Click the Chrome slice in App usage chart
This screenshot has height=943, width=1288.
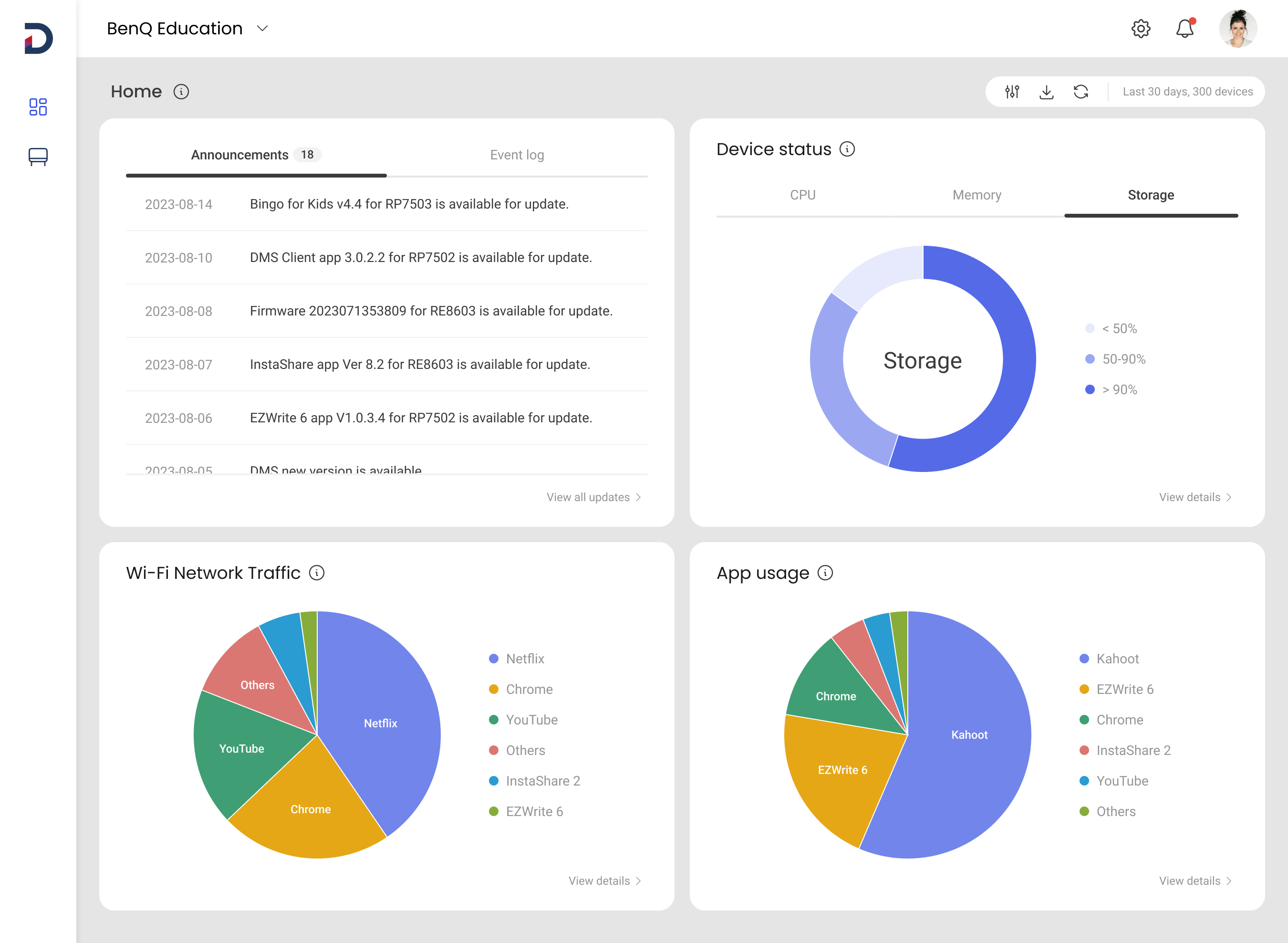click(836, 696)
